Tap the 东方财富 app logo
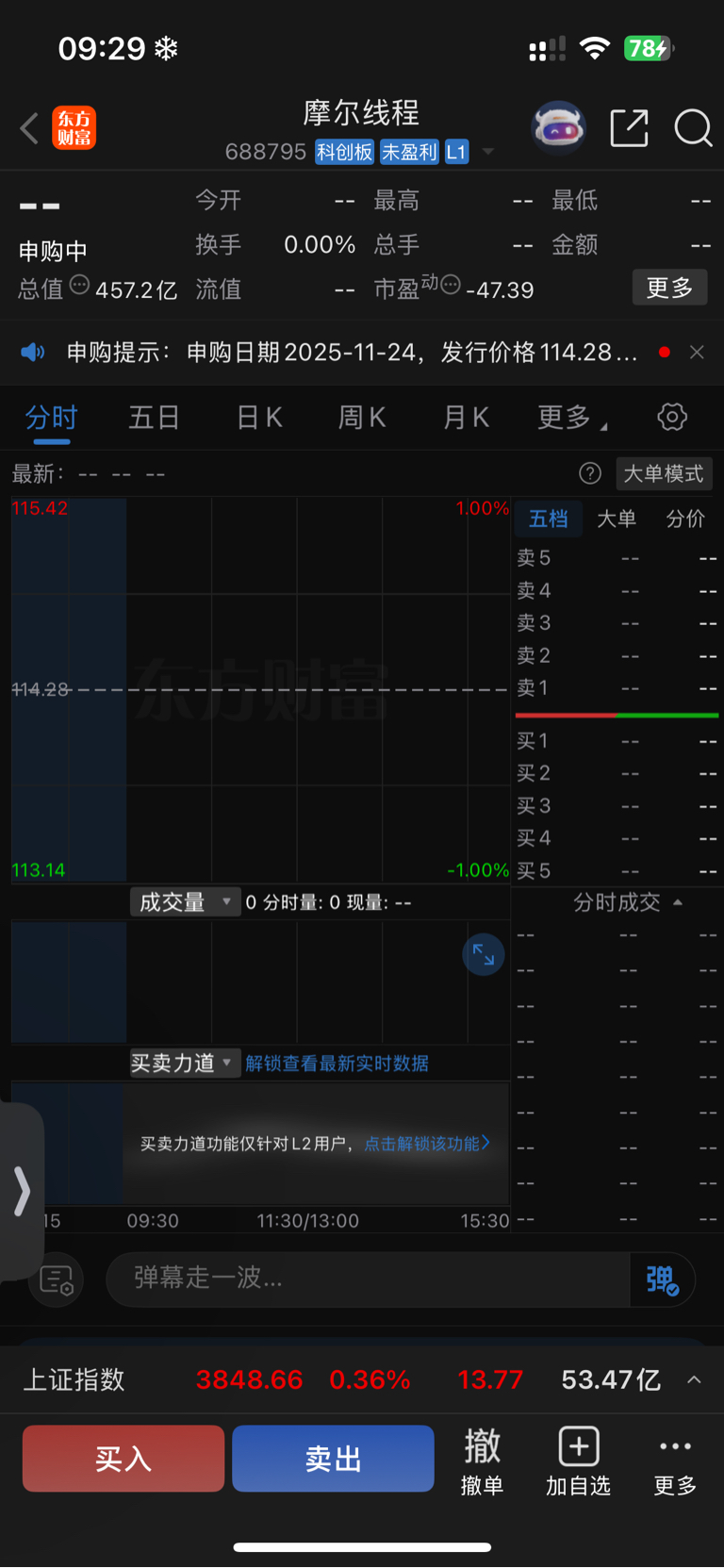 (x=74, y=128)
